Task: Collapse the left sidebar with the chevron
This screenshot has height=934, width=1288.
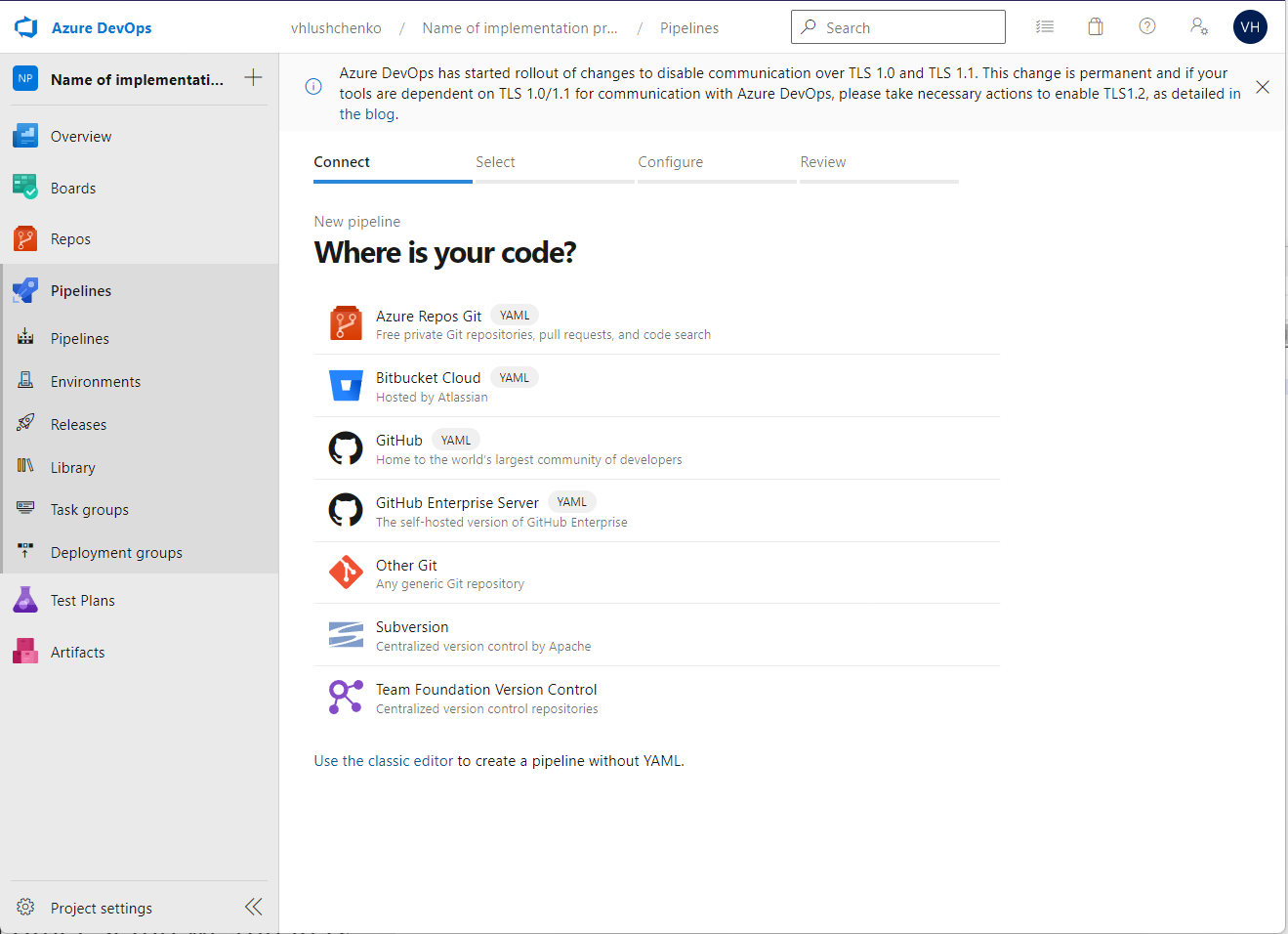Action: point(253,907)
